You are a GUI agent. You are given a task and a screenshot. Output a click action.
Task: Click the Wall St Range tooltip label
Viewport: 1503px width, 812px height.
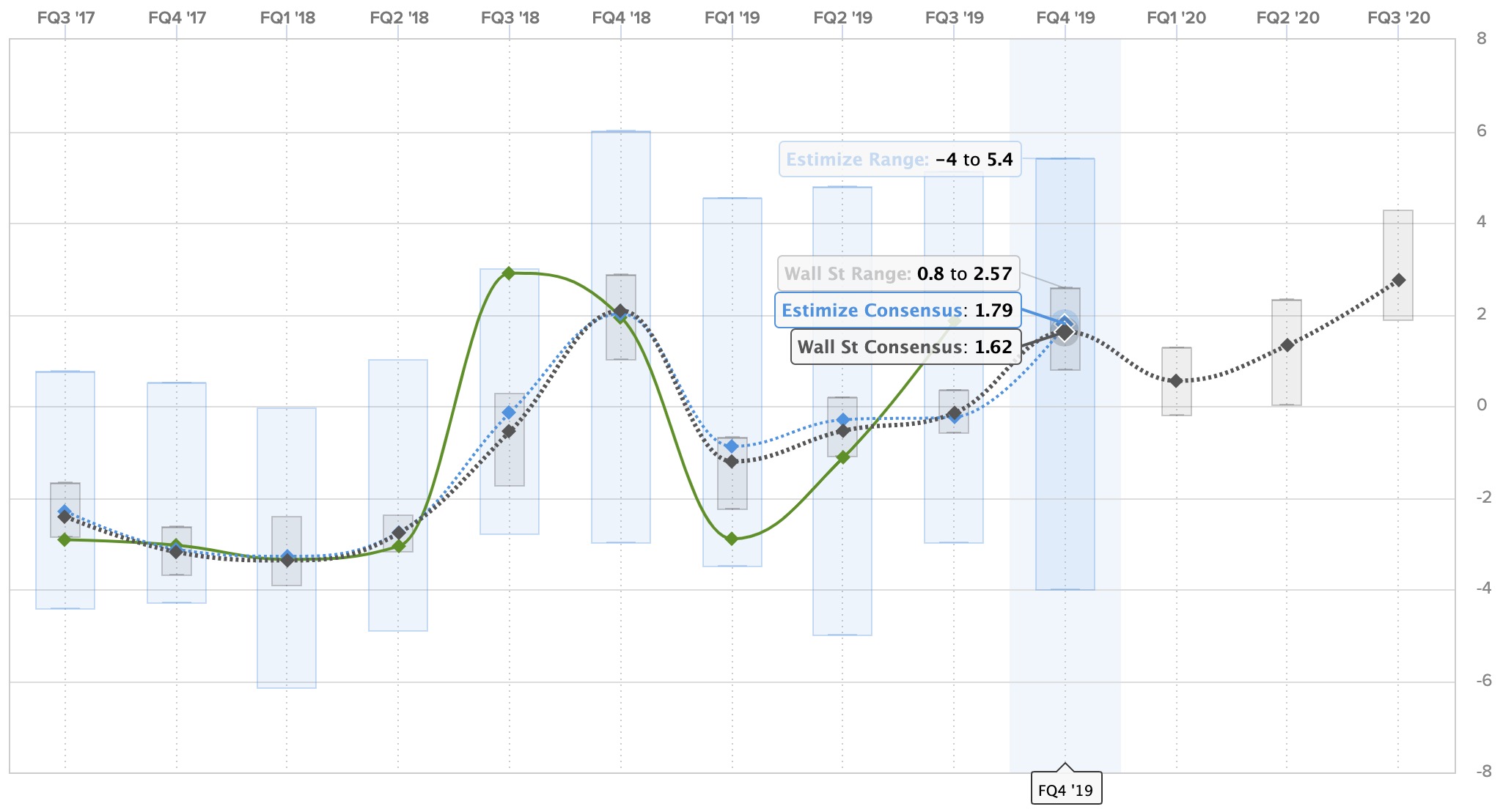pyautogui.click(x=898, y=274)
